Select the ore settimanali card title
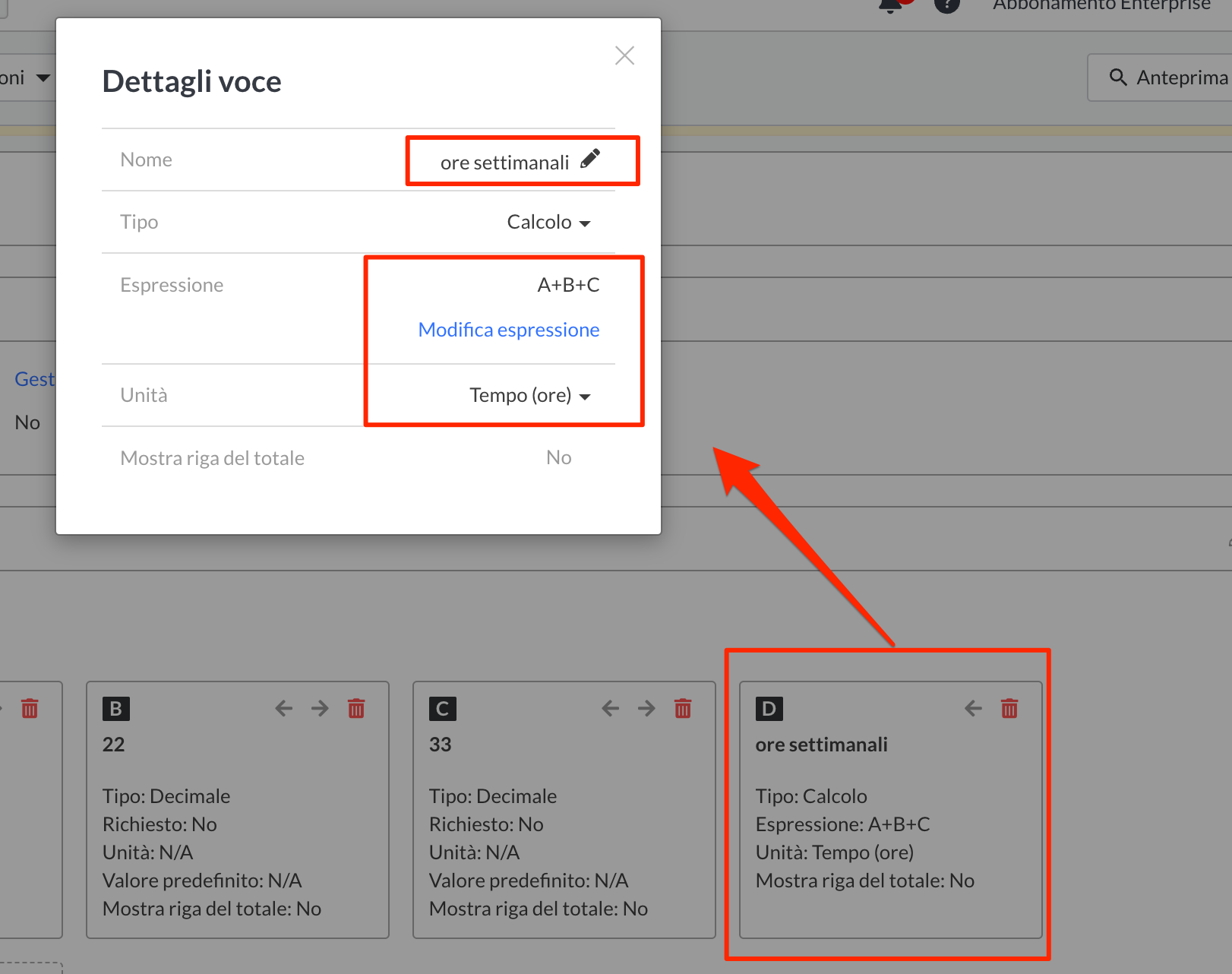 (821, 745)
